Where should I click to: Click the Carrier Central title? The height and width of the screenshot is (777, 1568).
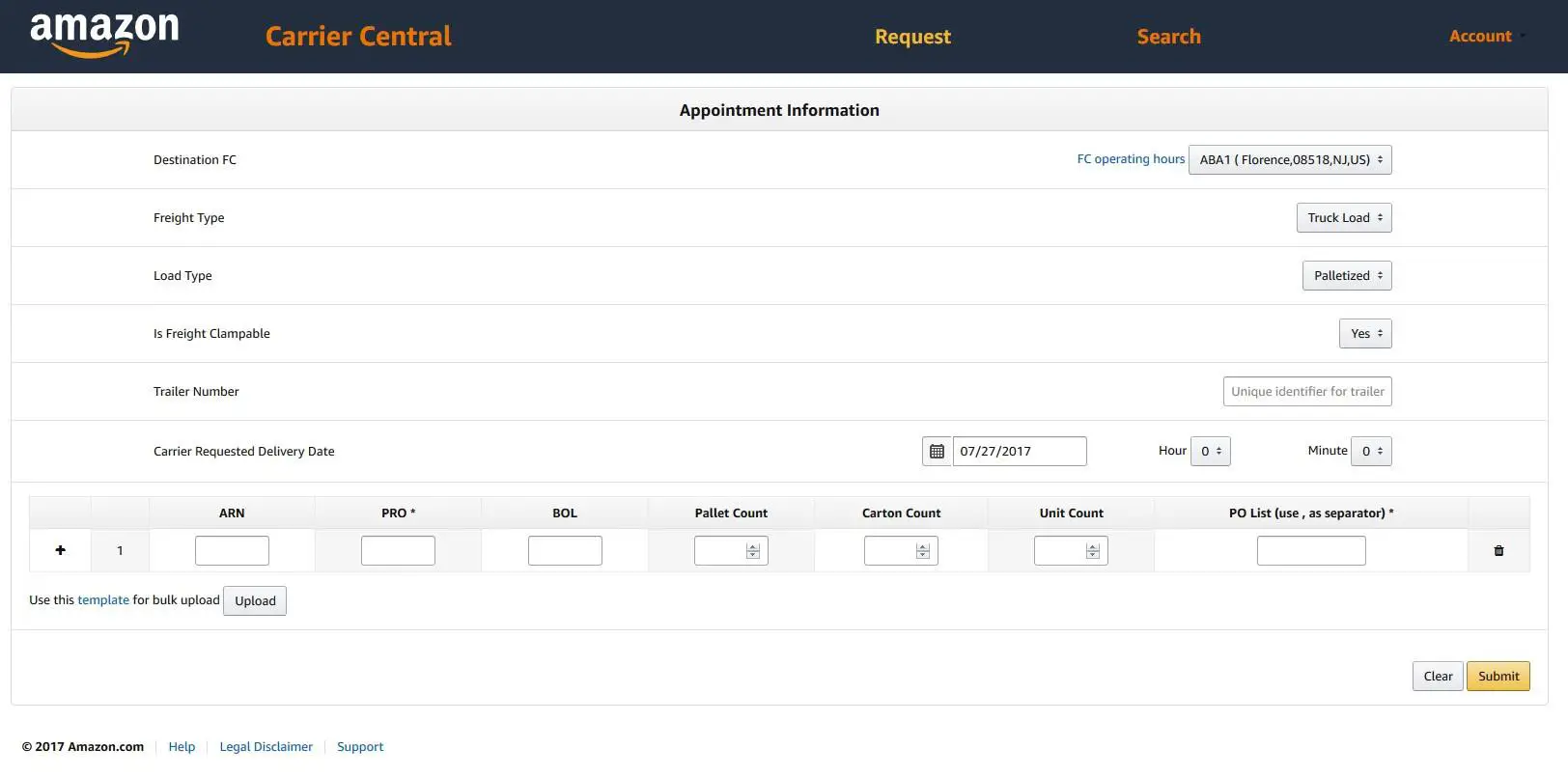[358, 37]
